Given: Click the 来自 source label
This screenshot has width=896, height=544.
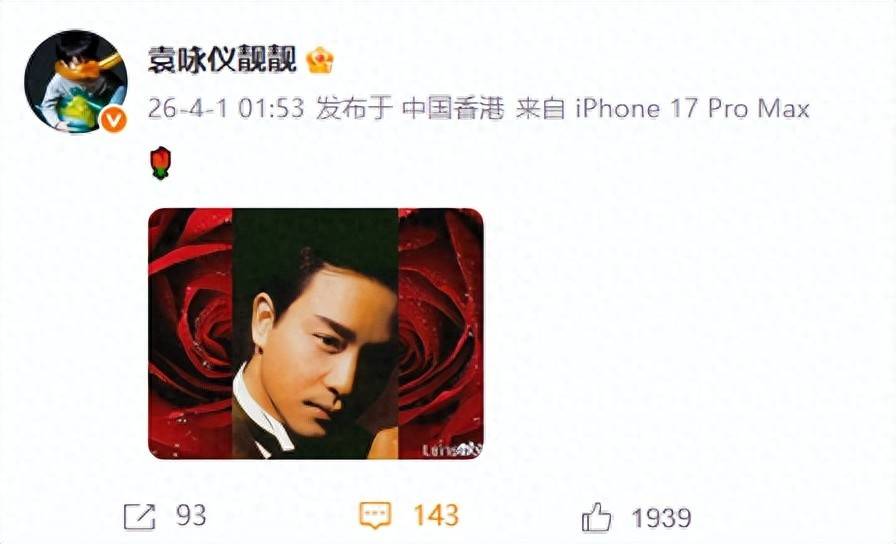Looking at the screenshot, I should pos(540,108).
